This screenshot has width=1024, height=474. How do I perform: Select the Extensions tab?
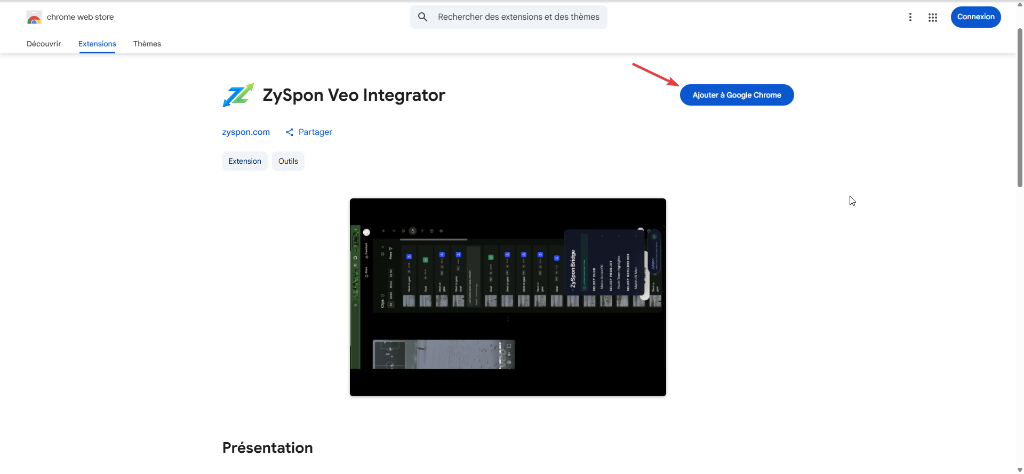pyautogui.click(x=97, y=44)
